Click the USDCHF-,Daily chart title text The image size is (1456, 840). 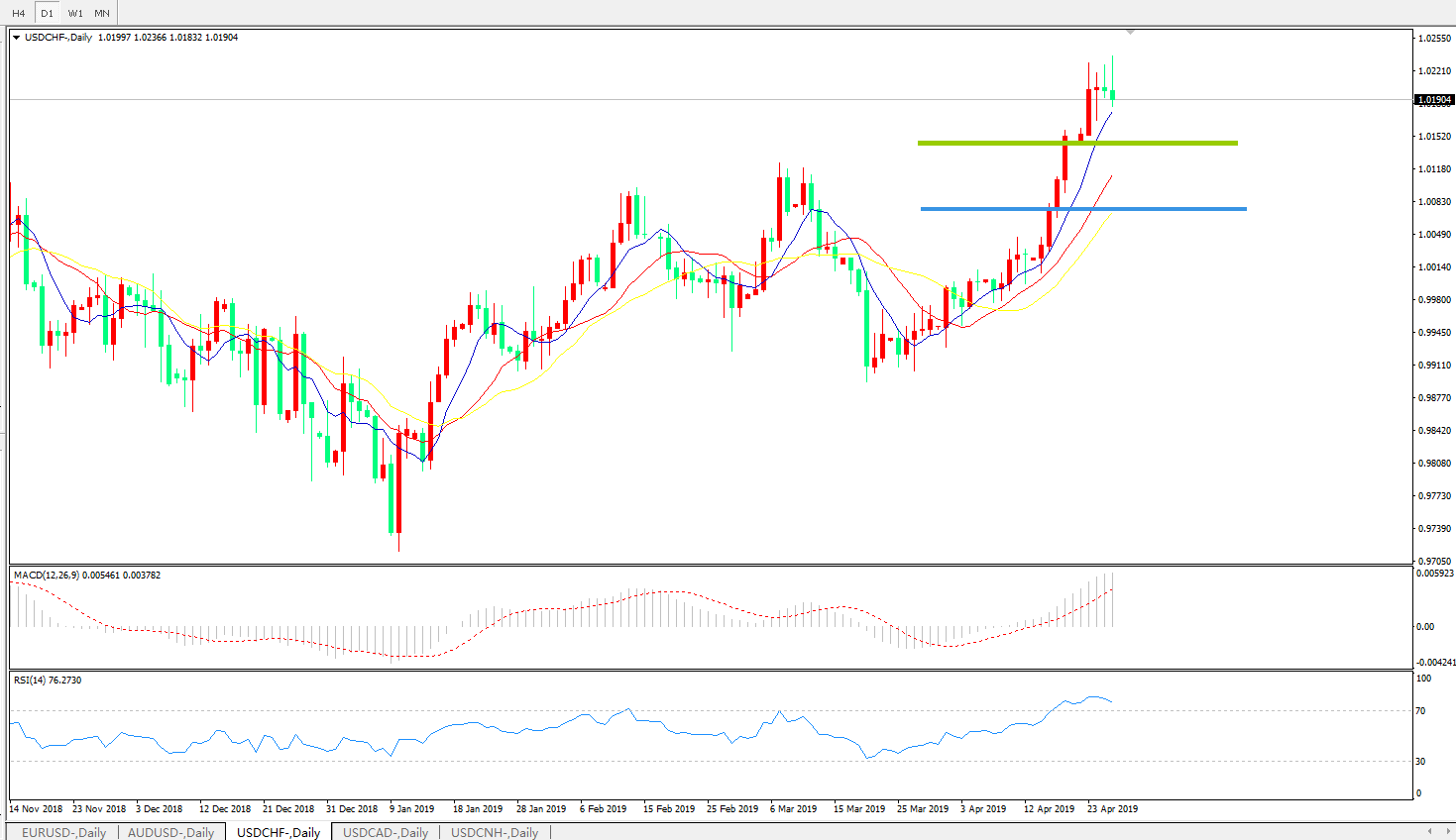pos(58,38)
